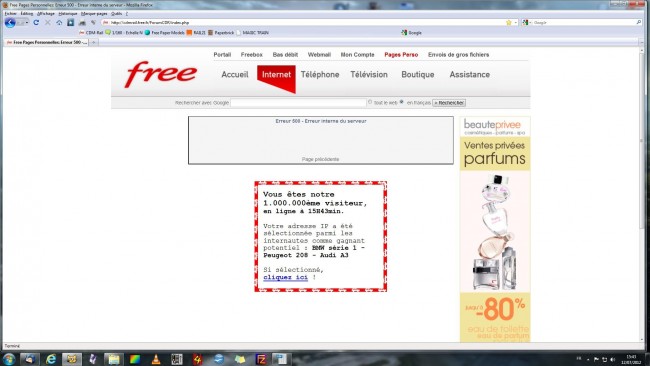Open a new tab with plus button

(94, 42)
